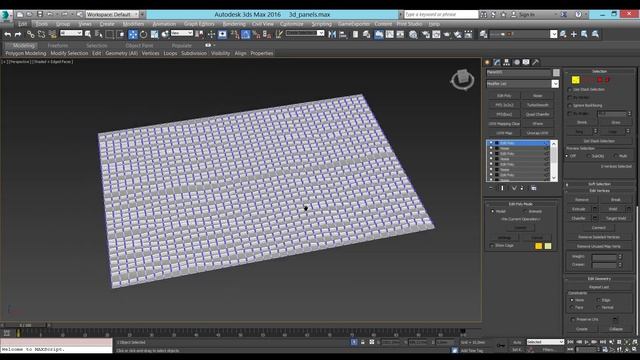Image resolution: width=640 pixels, height=360 pixels.
Task: Click the Undo arrow in main toolbar
Action: click(x=7, y=35)
